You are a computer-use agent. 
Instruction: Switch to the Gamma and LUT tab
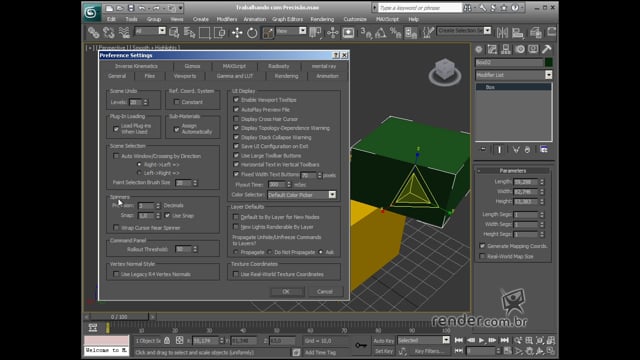pyautogui.click(x=235, y=76)
